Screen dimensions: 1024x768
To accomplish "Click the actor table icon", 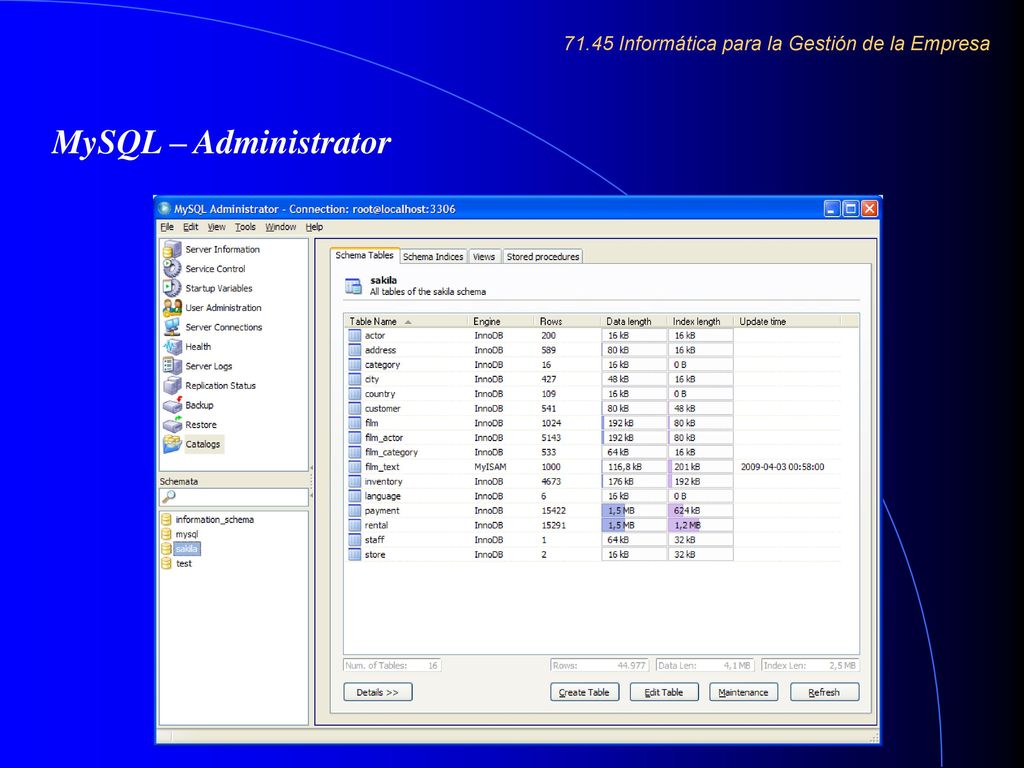I will click(x=355, y=336).
